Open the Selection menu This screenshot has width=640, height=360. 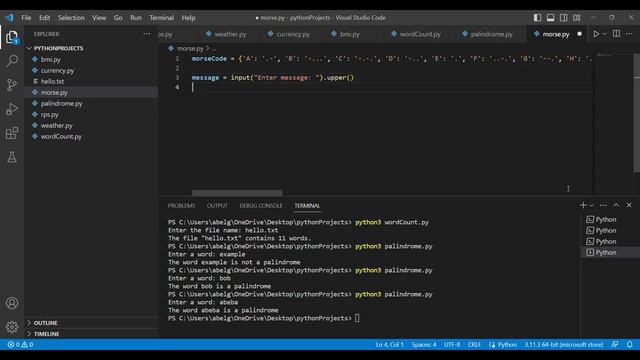[71, 18]
